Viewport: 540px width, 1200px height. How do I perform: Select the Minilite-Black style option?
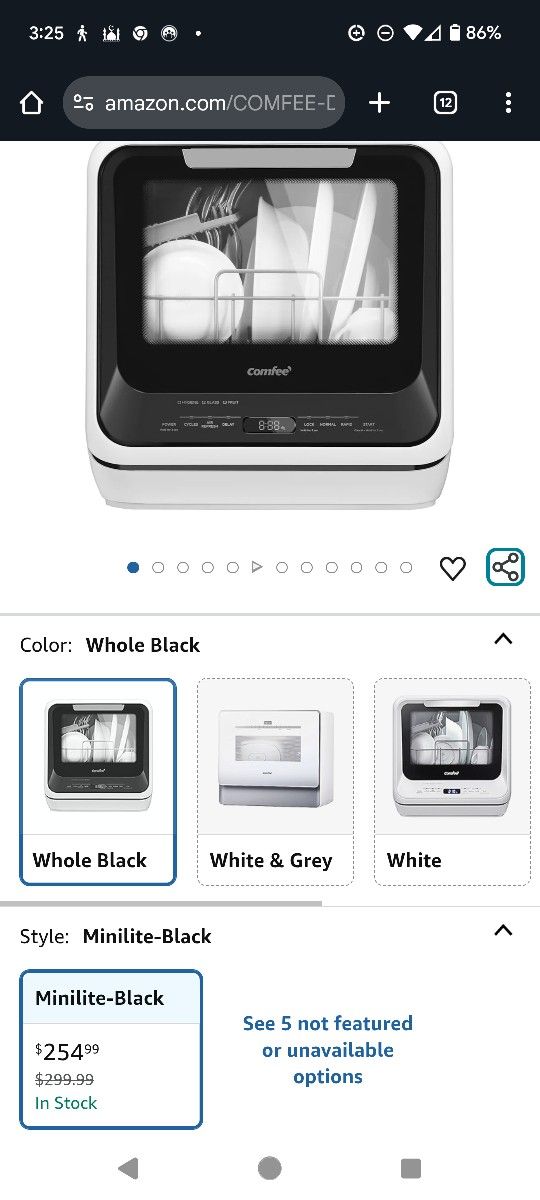pos(111,1049)
